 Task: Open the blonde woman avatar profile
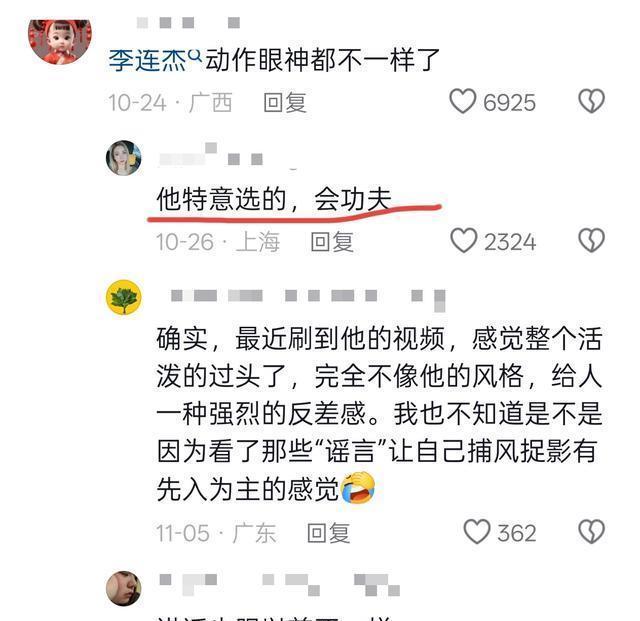124,158
